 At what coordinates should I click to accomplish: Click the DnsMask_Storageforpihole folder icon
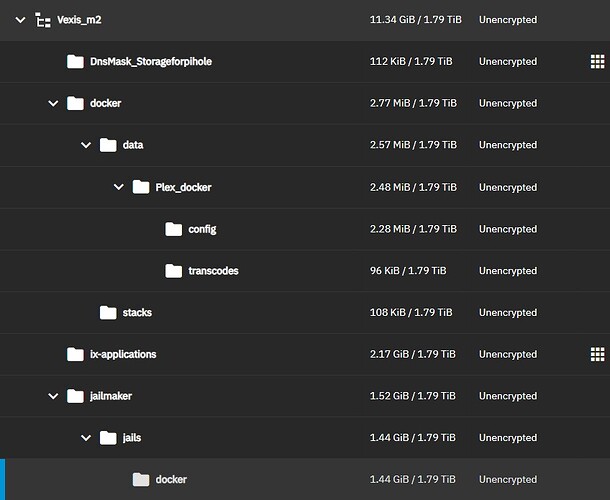click(x=75, y=61)
